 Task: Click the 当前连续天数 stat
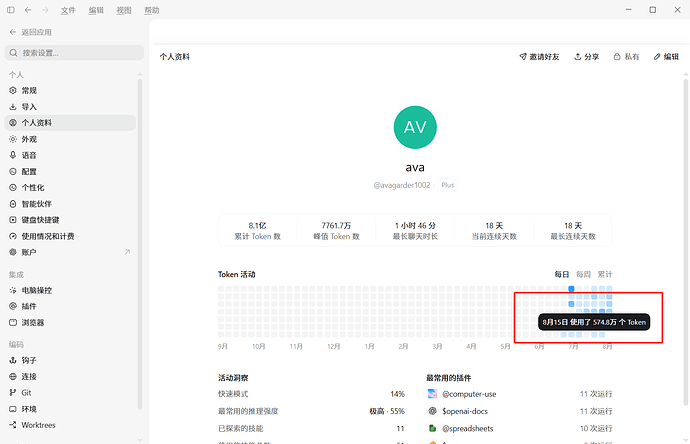[x=494, y=231]
